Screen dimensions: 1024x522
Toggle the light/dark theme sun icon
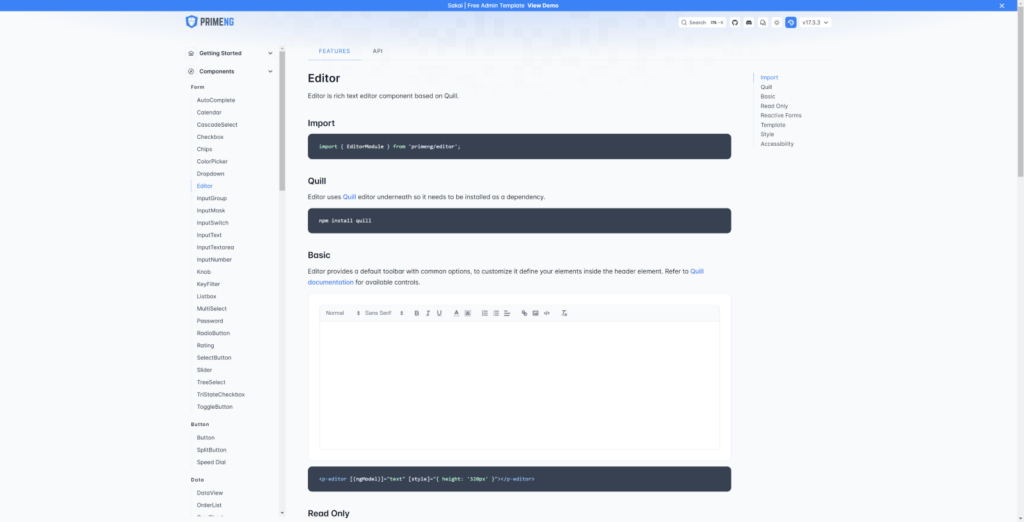[x=776, y=22]
